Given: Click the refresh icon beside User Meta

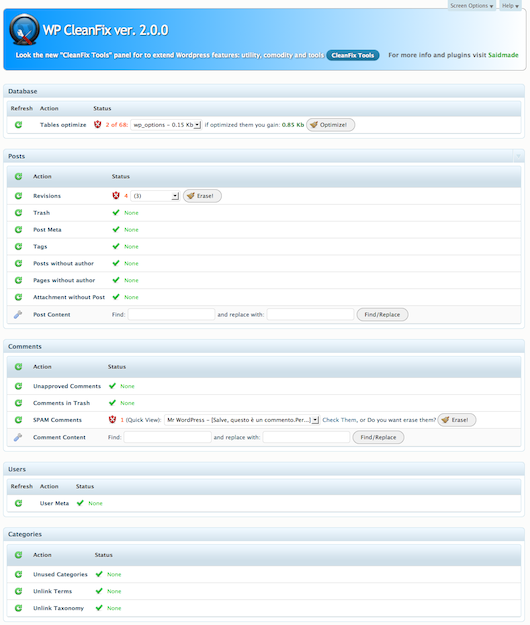Looking at the screenshot, I should pos(18,503).
